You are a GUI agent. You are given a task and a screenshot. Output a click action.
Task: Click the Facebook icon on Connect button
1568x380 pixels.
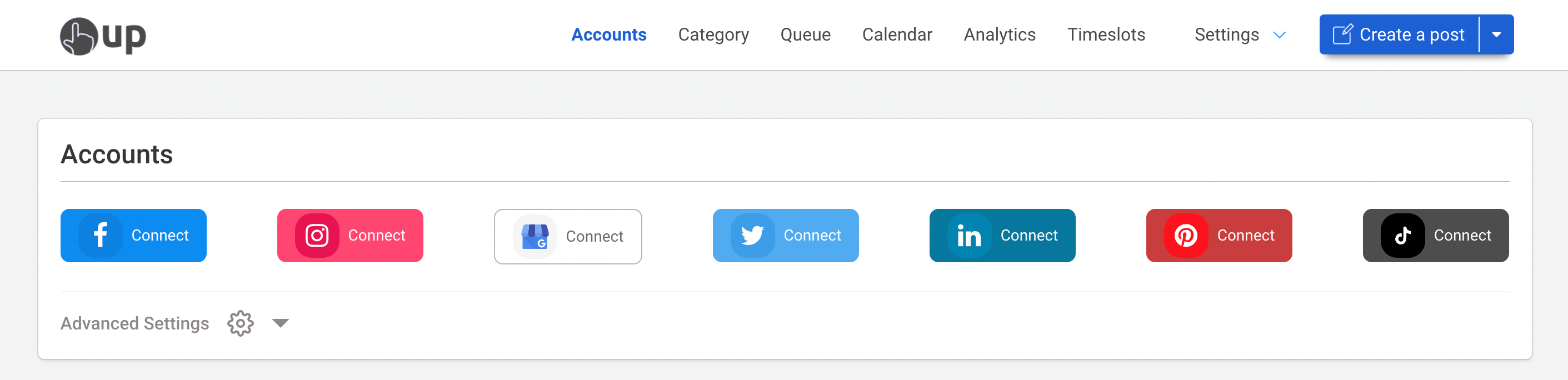coord(101,235)
